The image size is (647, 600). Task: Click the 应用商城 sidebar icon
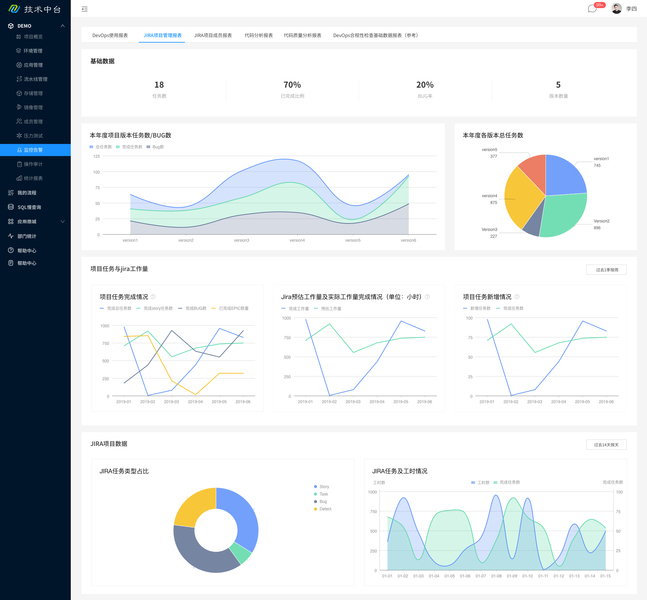tap(11, 222)
